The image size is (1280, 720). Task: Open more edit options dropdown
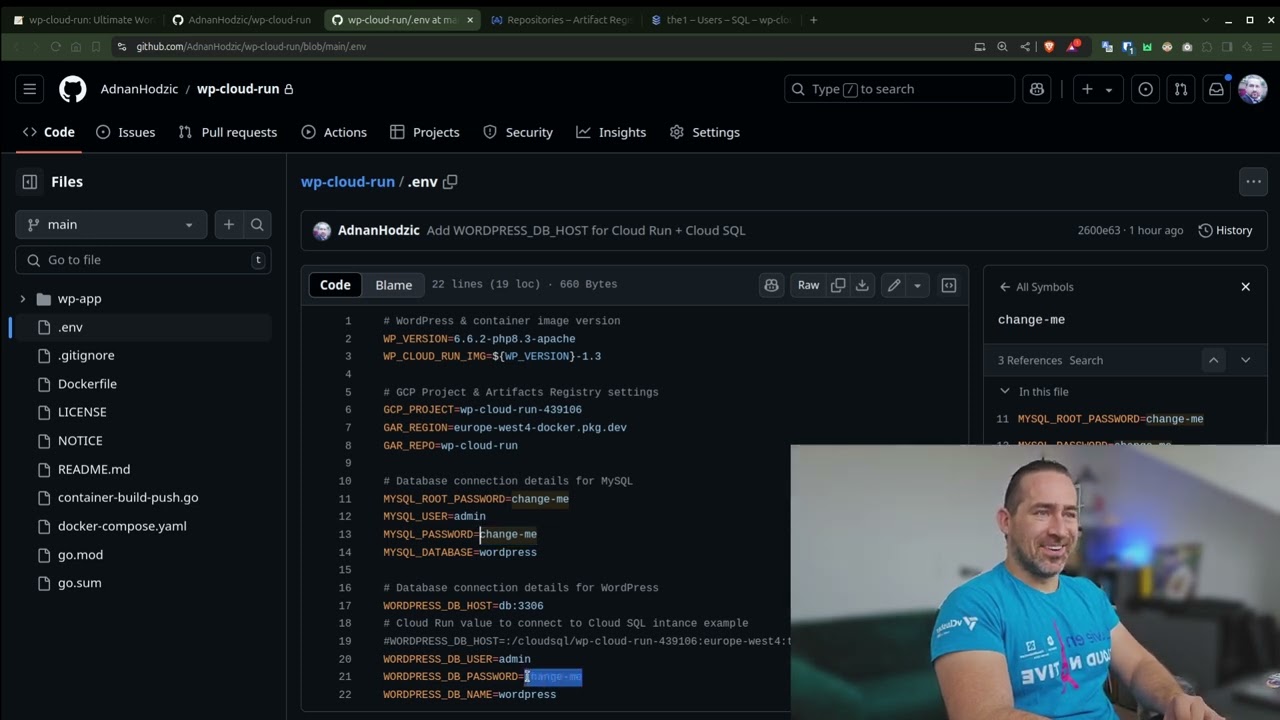(x=917, y=285)
